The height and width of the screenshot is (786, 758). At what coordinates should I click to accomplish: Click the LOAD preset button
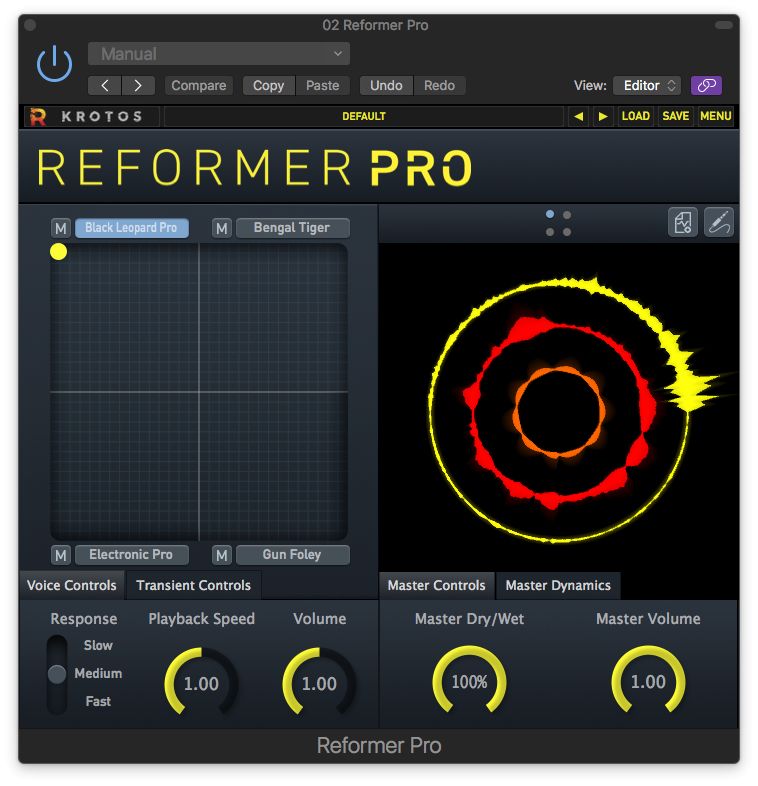(x=636, y=116)
